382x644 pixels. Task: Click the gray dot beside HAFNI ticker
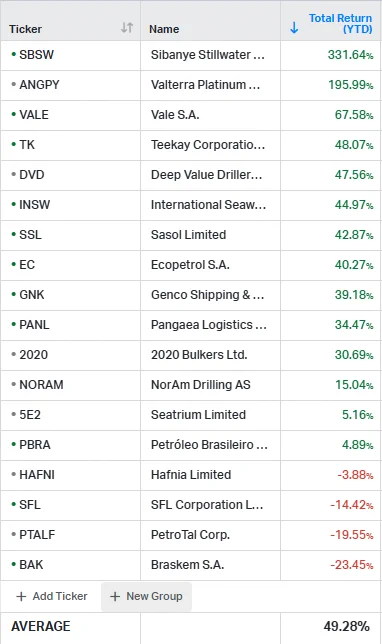point(14,474)
